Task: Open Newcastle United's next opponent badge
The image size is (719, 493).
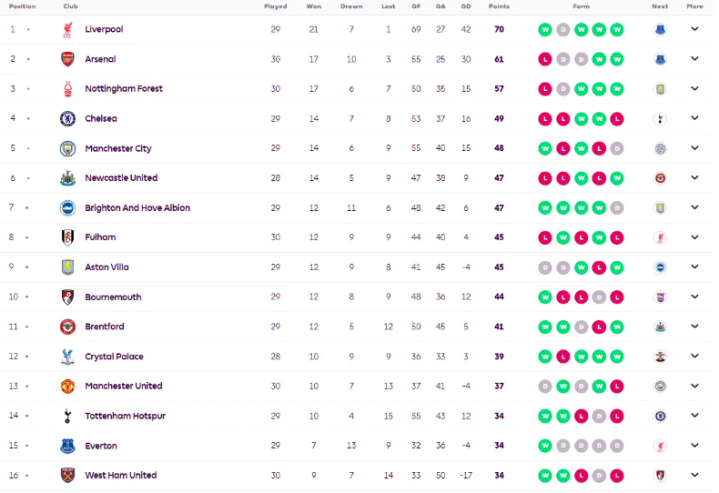Action: [660, 178]
